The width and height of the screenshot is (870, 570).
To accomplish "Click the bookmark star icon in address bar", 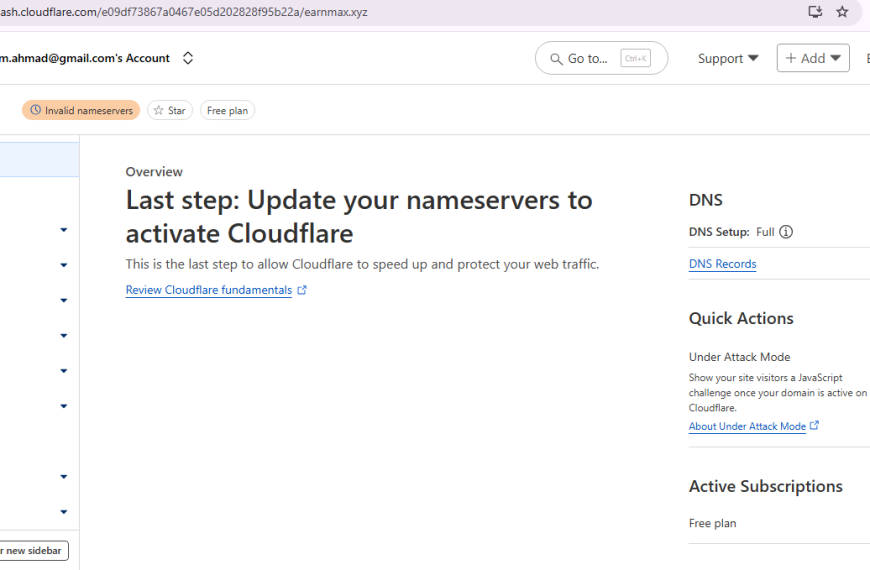I will coord(842,12).
